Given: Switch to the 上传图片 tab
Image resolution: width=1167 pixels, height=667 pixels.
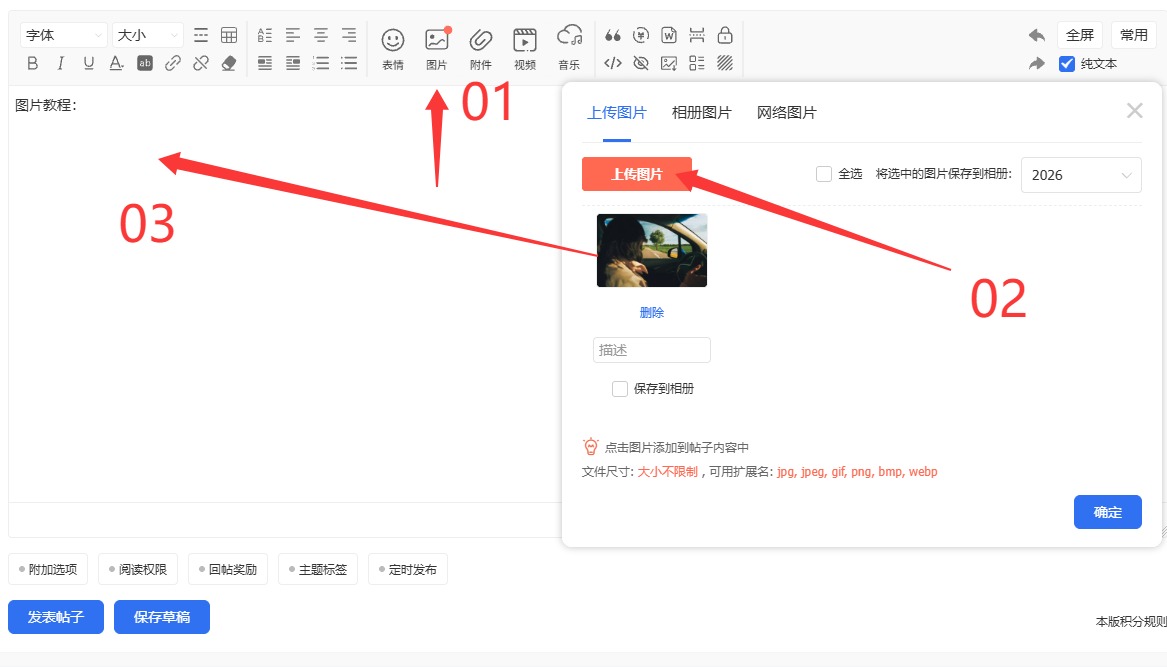Looking at the screenshot, I should point(617,112).
